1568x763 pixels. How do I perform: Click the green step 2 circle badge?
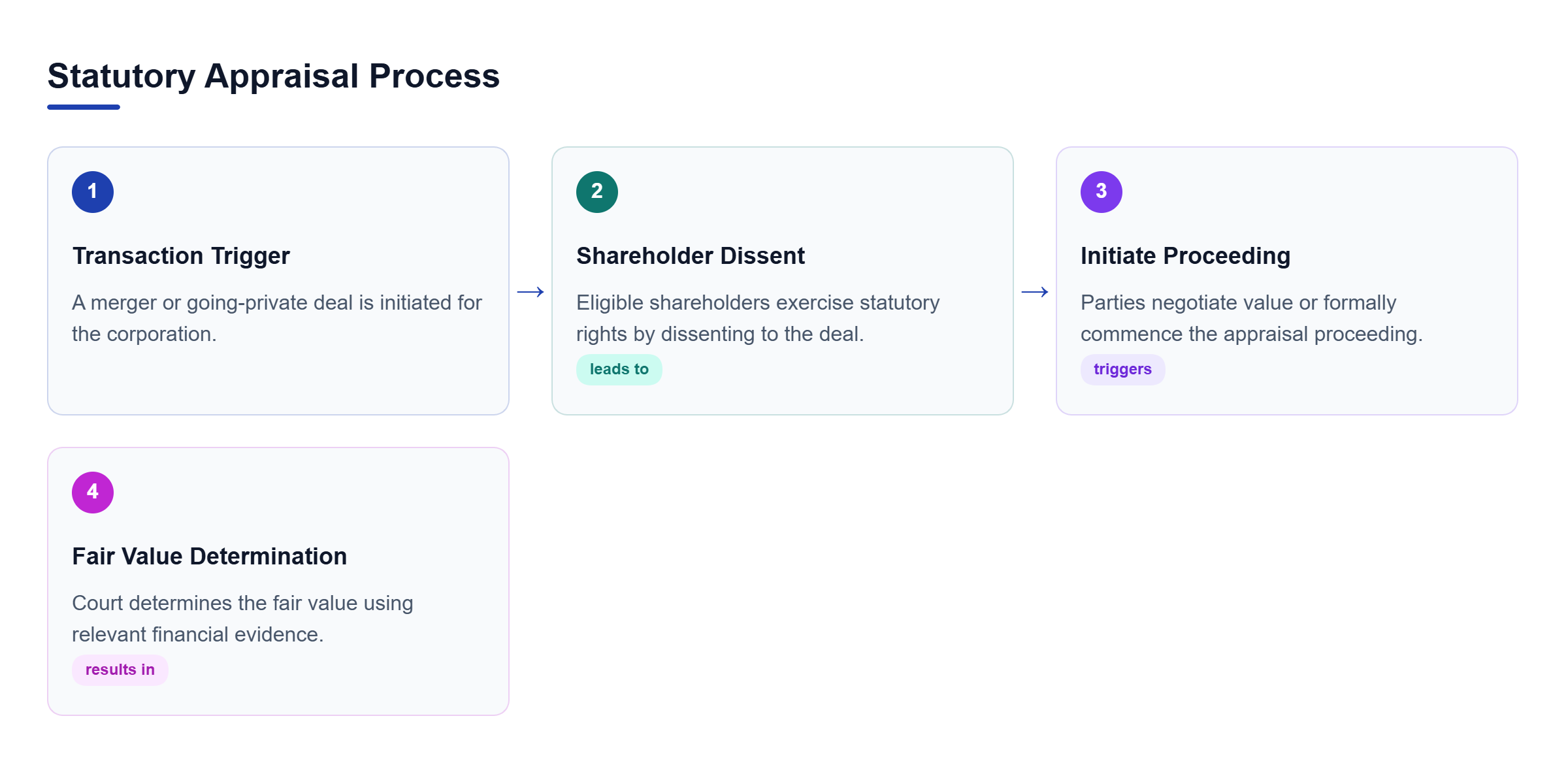tap(597, 192)
